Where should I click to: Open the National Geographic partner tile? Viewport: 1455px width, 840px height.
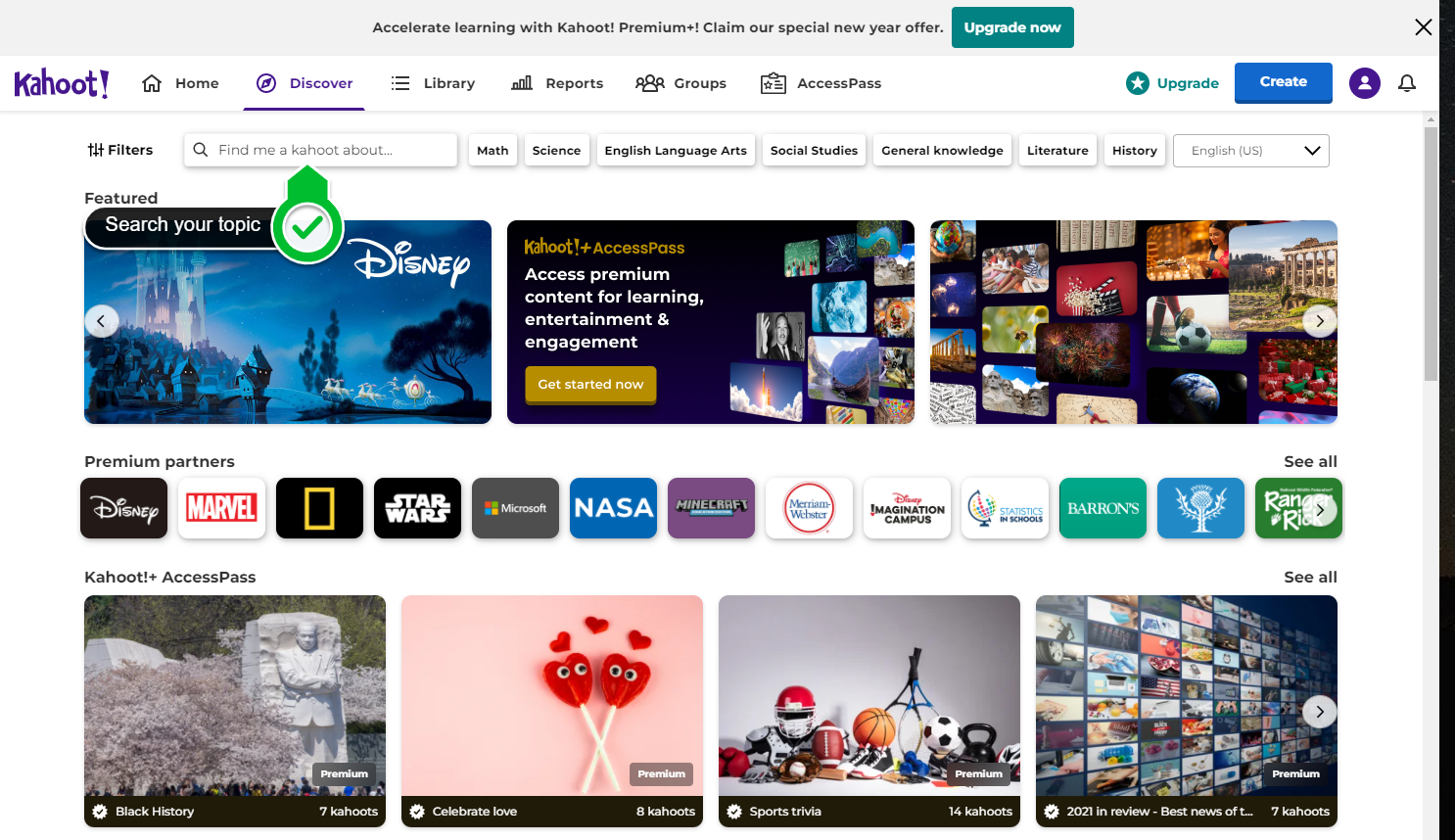tap(319, 508)
